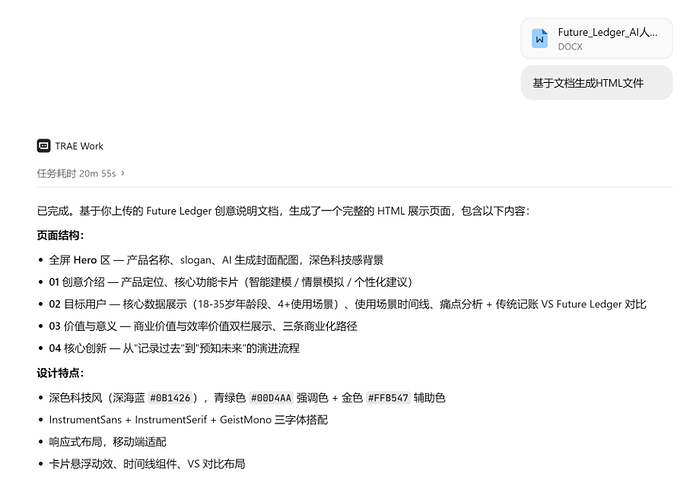Screen dimensions: 690x480
Task: Click the #FFB547 color code
Action: pyautogui.click(x=388, y=398)
